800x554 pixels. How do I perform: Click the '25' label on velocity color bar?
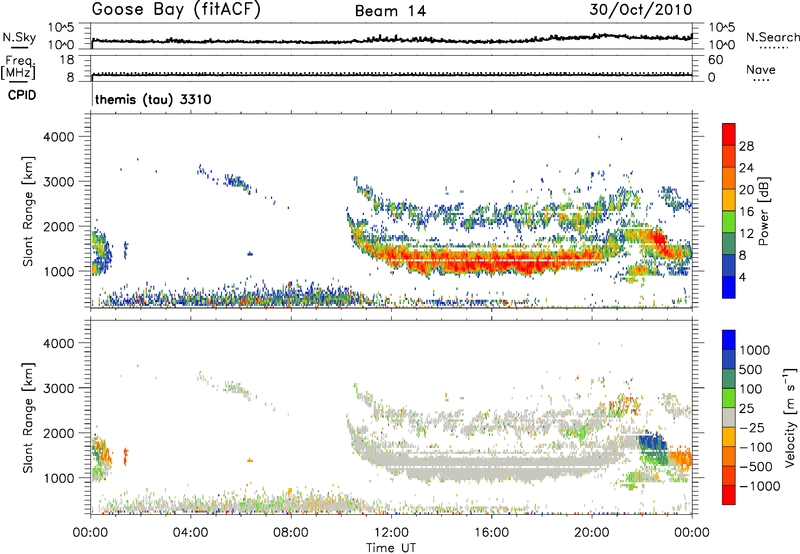click(x=746, y=408)
